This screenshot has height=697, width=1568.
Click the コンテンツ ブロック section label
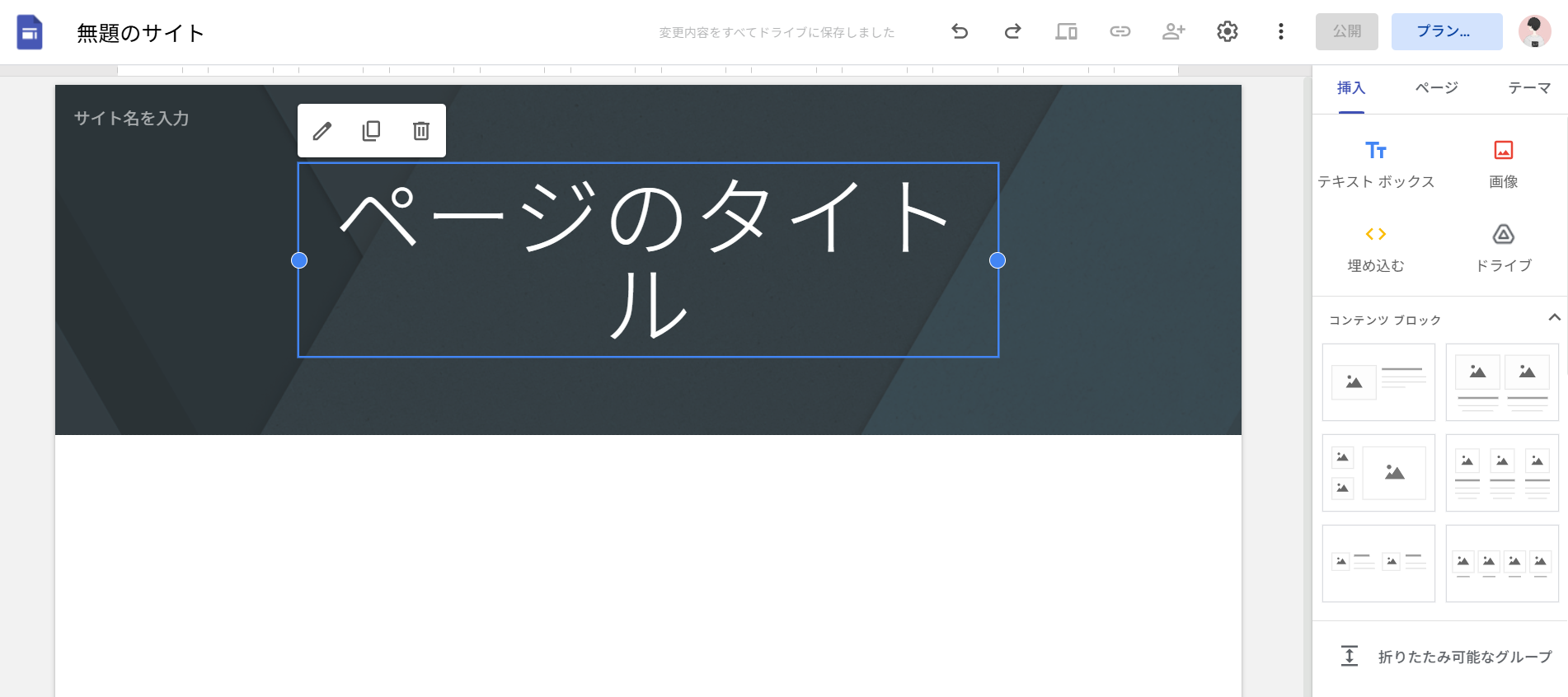point(1385,320)
